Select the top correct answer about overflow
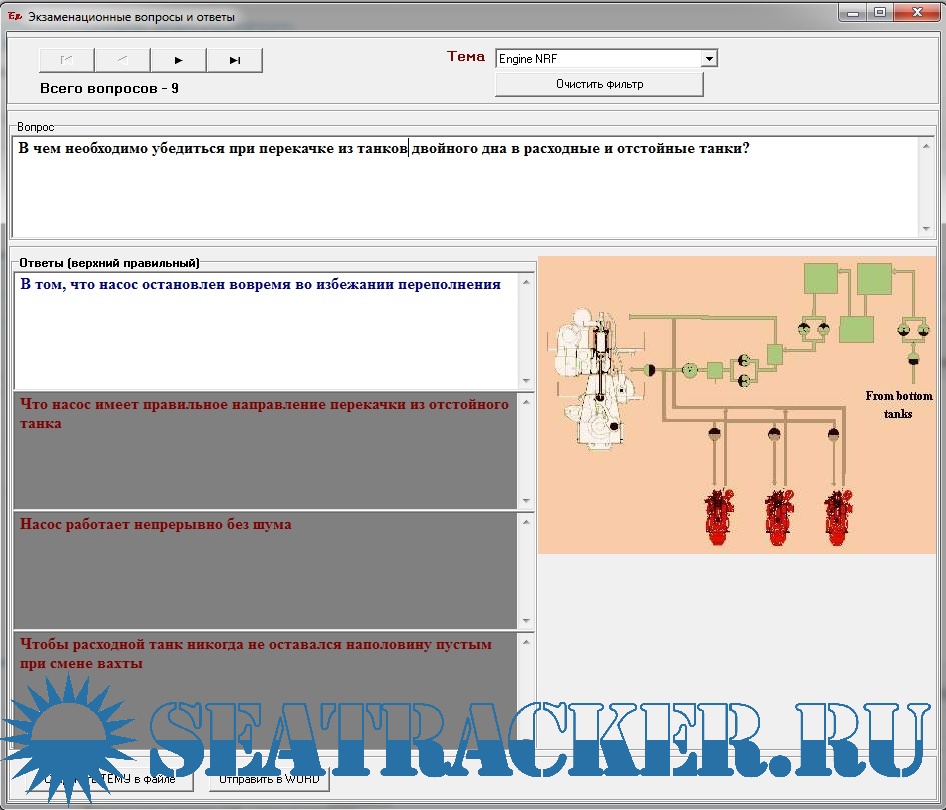 coord(265,330)
